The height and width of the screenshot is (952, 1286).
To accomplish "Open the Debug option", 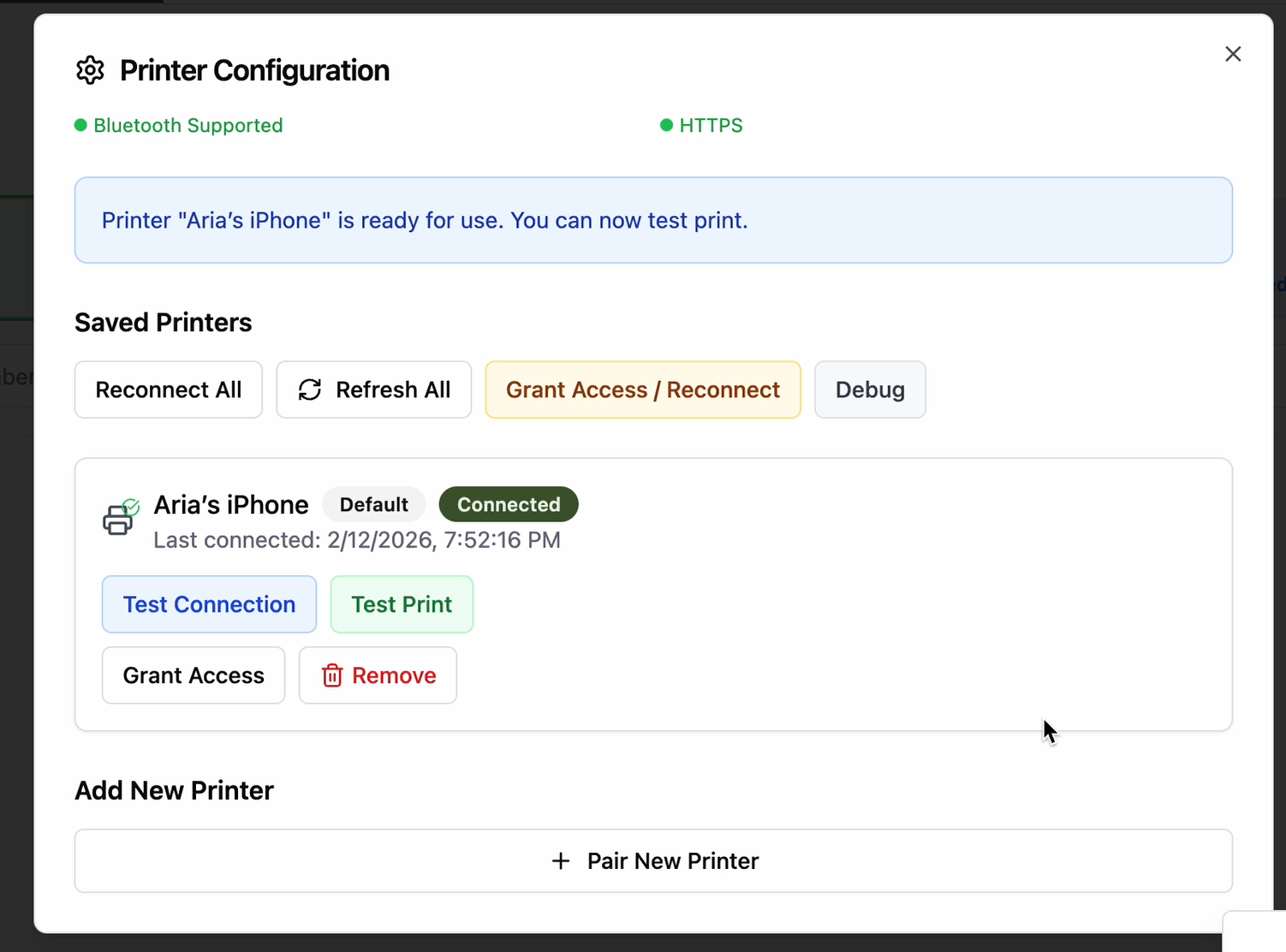I will (869, 390).
